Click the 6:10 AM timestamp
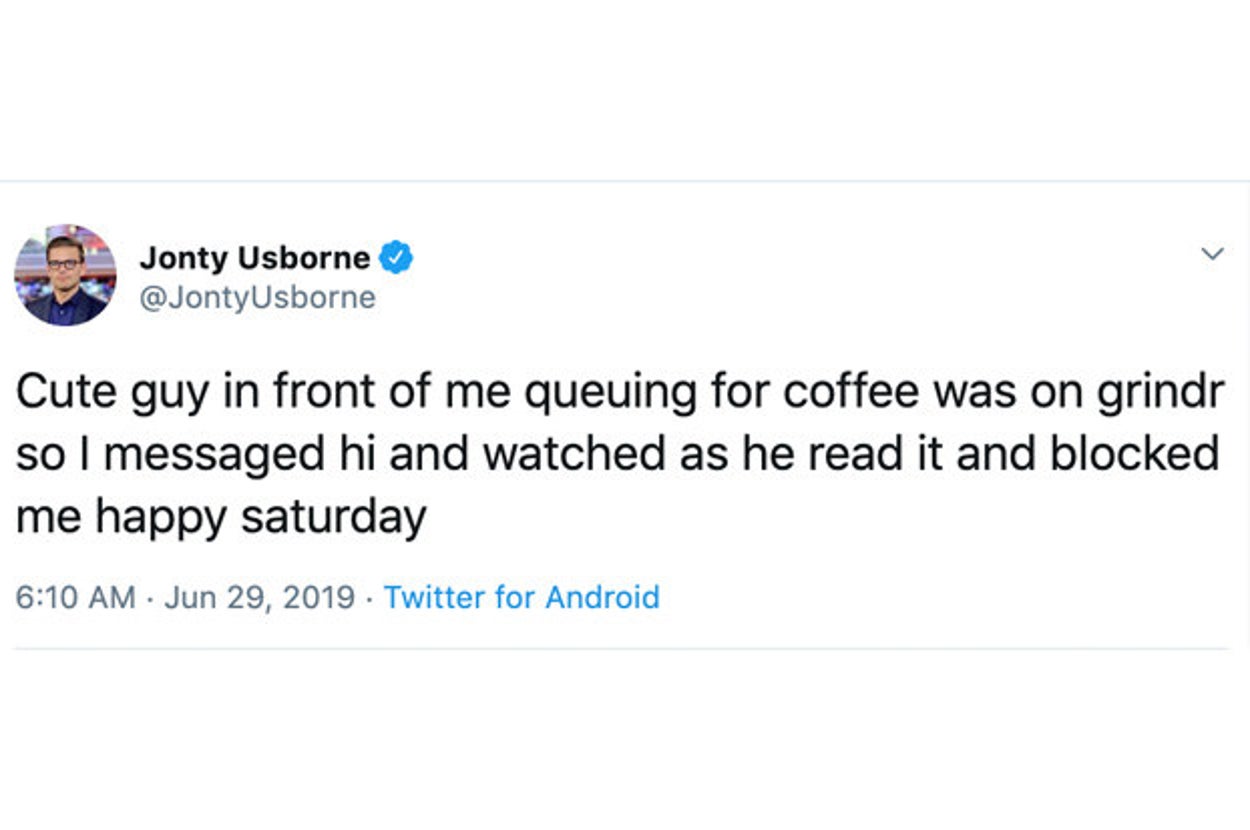The width and height of the screenshot is (1250, 830). (75, 597)
